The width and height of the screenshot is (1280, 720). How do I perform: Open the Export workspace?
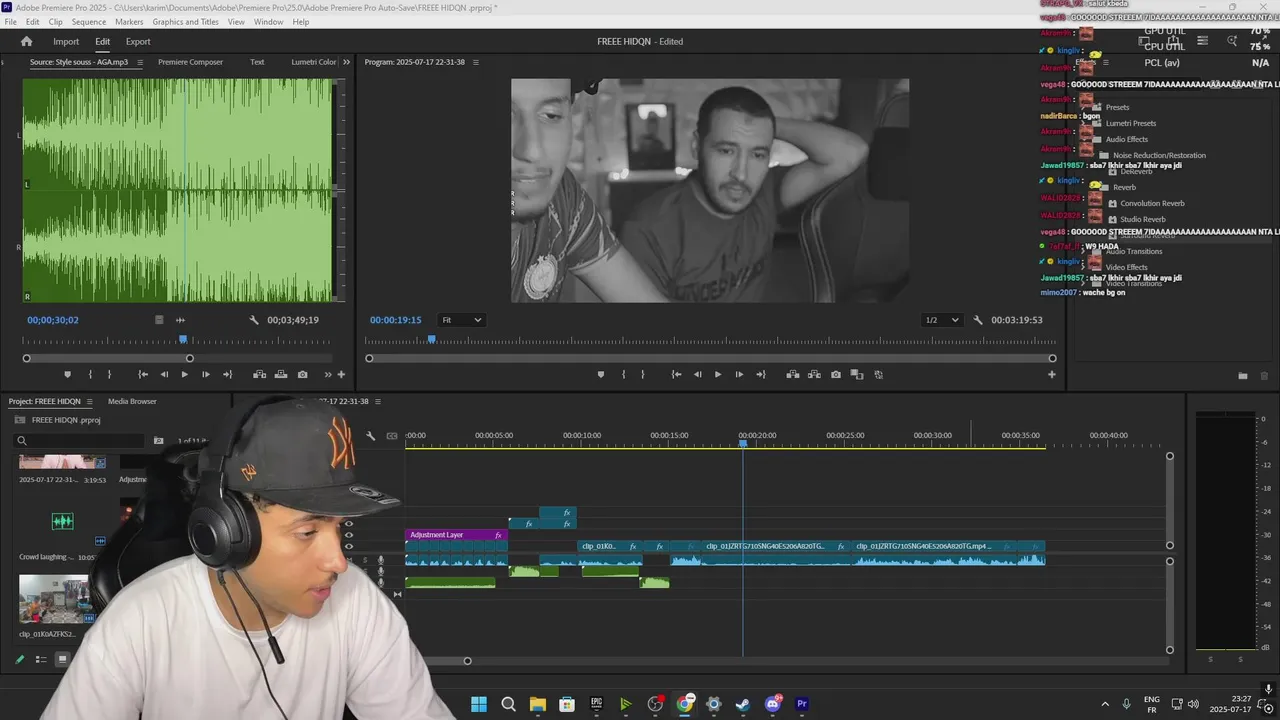pyautogui.click(x=138, y=41)
